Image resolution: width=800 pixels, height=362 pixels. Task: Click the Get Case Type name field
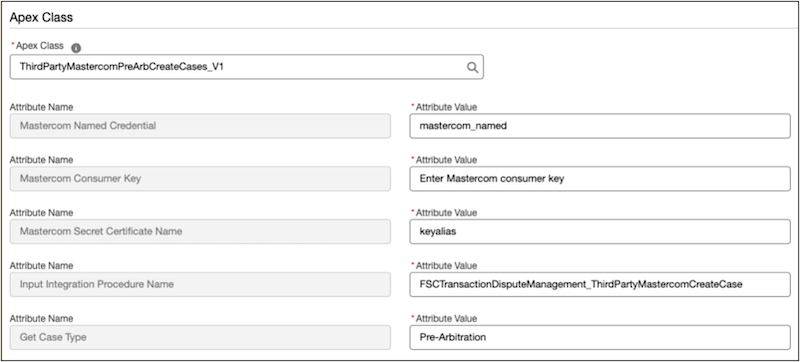click(200, 338)
